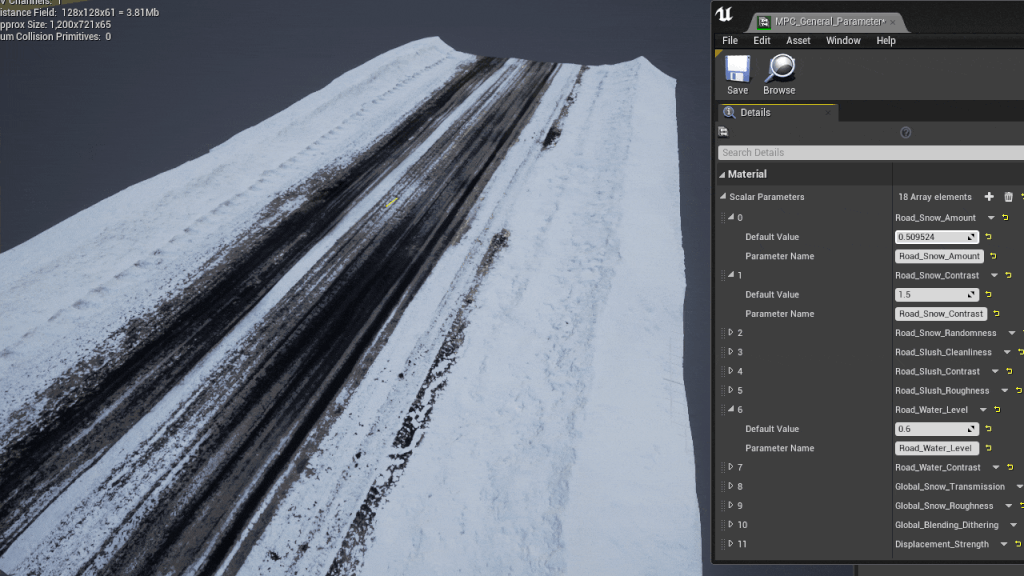Expand array element 10

[731, 524]
